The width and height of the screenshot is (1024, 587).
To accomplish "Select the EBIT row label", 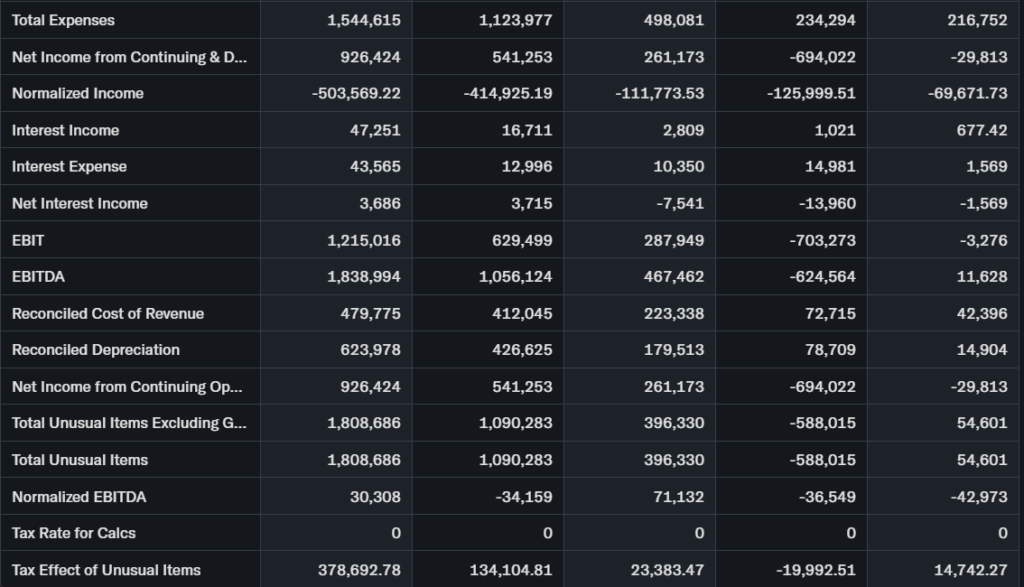I will click(x=28, y=240).
